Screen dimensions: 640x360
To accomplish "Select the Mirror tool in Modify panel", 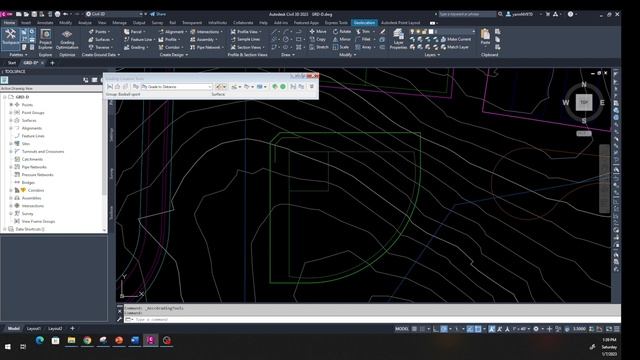I will (342, 39).
